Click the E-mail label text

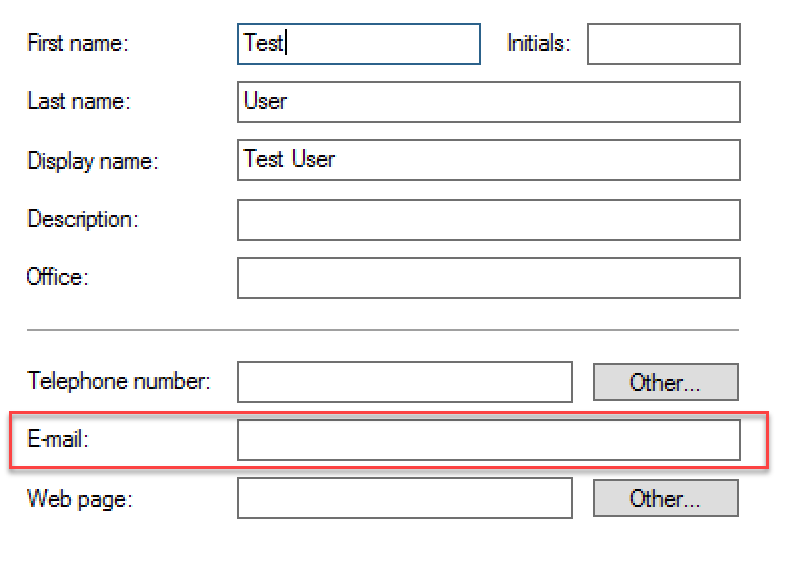(58, 439)
